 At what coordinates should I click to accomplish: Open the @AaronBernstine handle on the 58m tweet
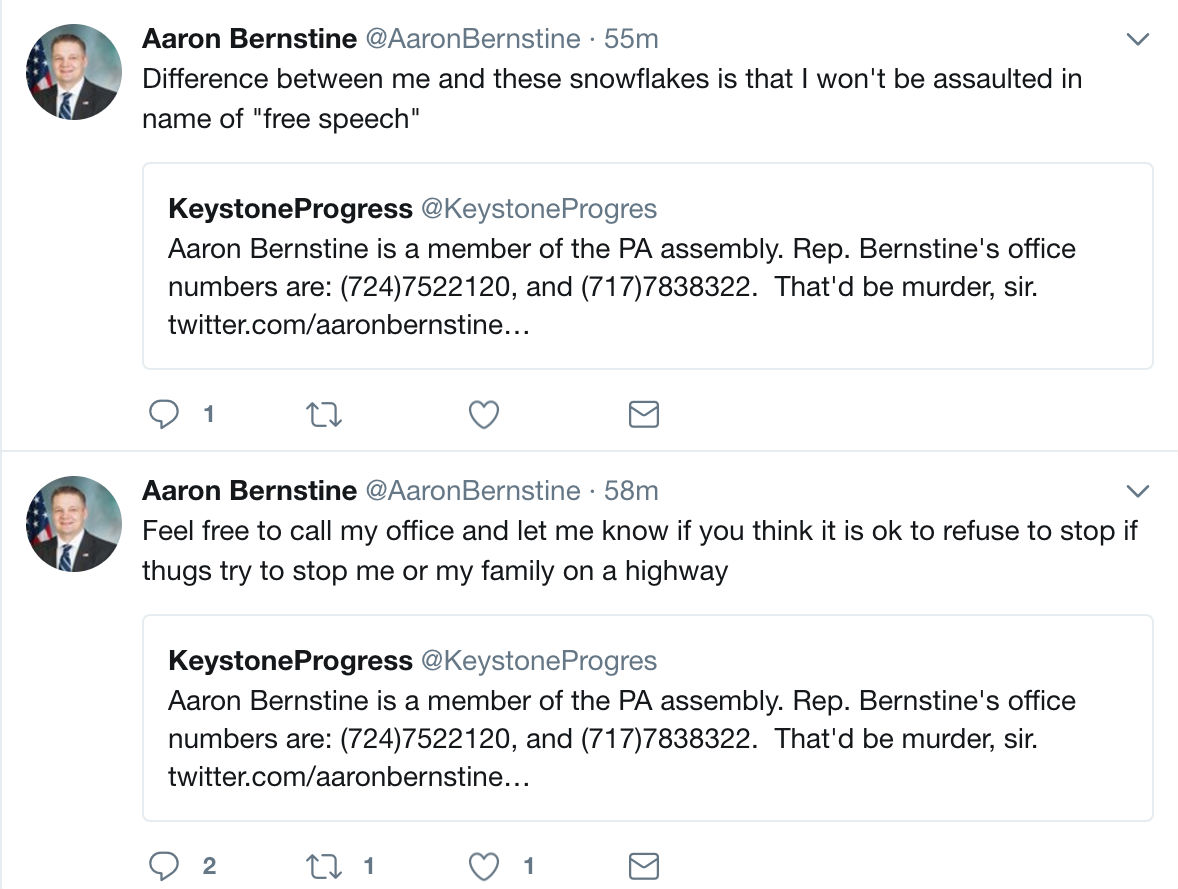click(x=473, y=491)
